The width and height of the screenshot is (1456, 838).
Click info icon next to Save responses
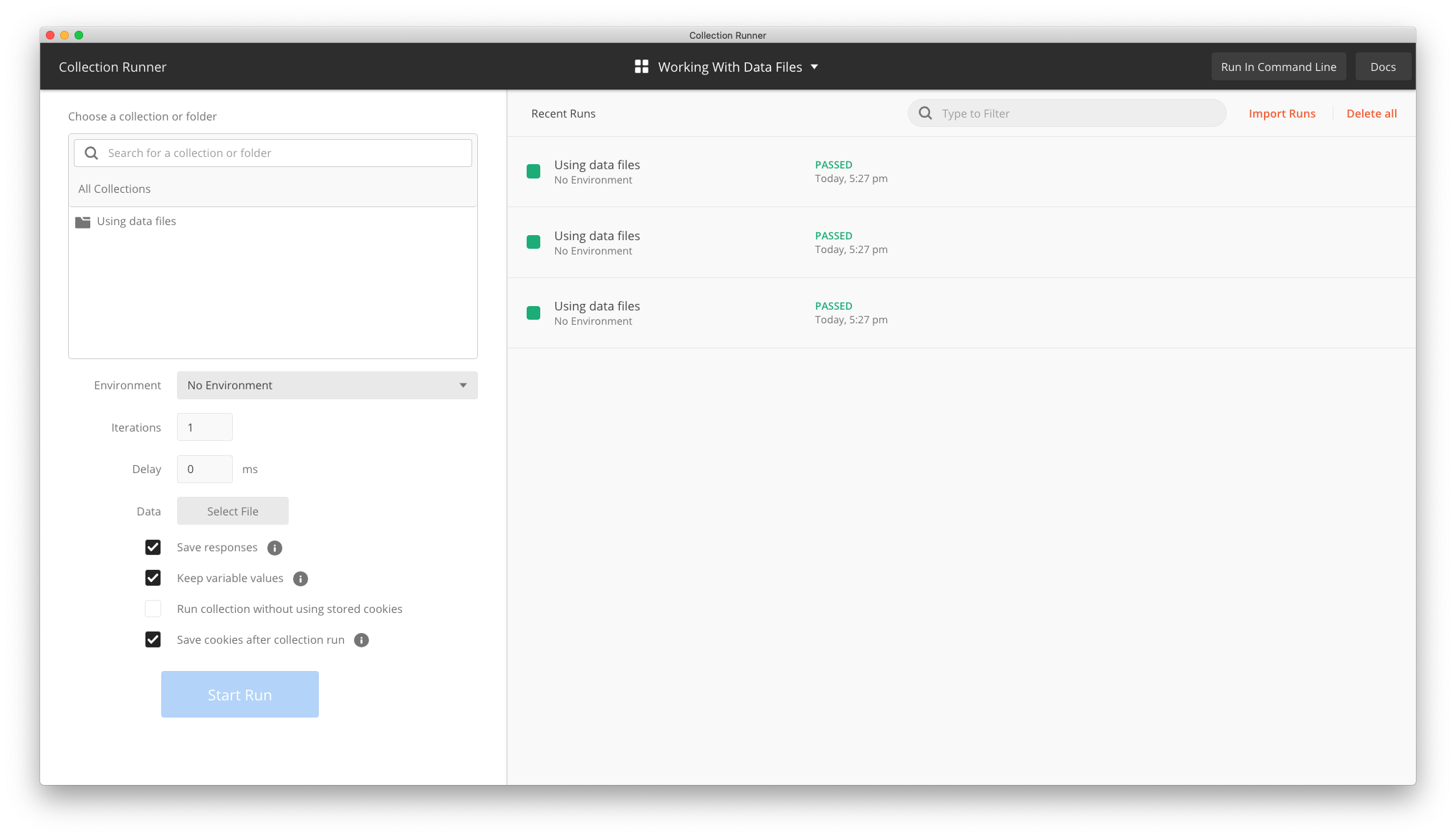[275, 548]
